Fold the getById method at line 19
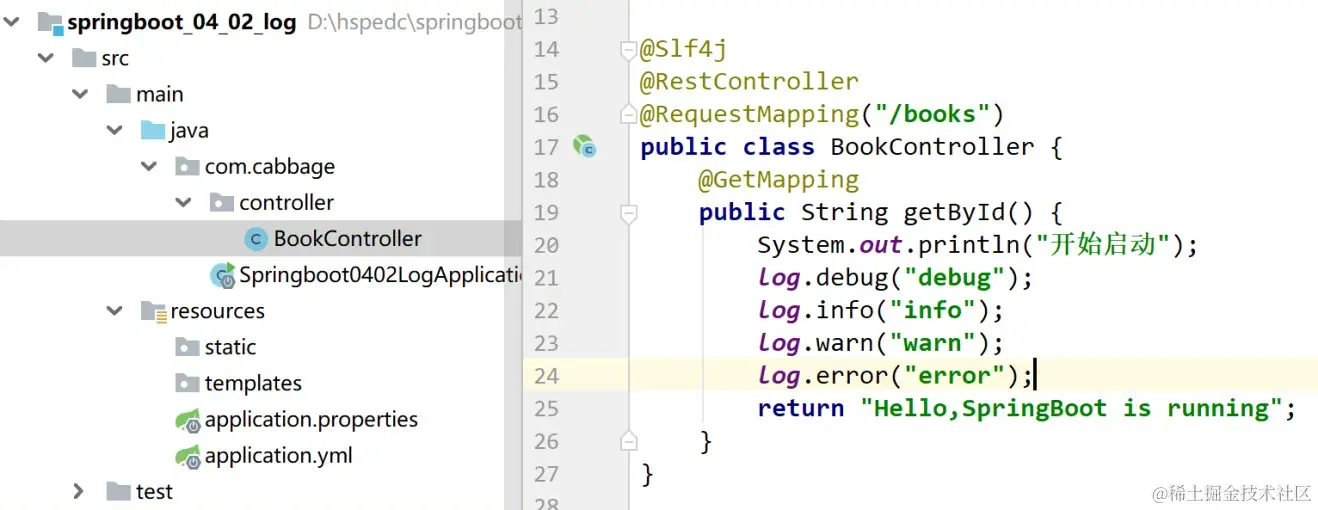Screen dimensions: 1318x510 pyautogui.click(x=628, y=212)
